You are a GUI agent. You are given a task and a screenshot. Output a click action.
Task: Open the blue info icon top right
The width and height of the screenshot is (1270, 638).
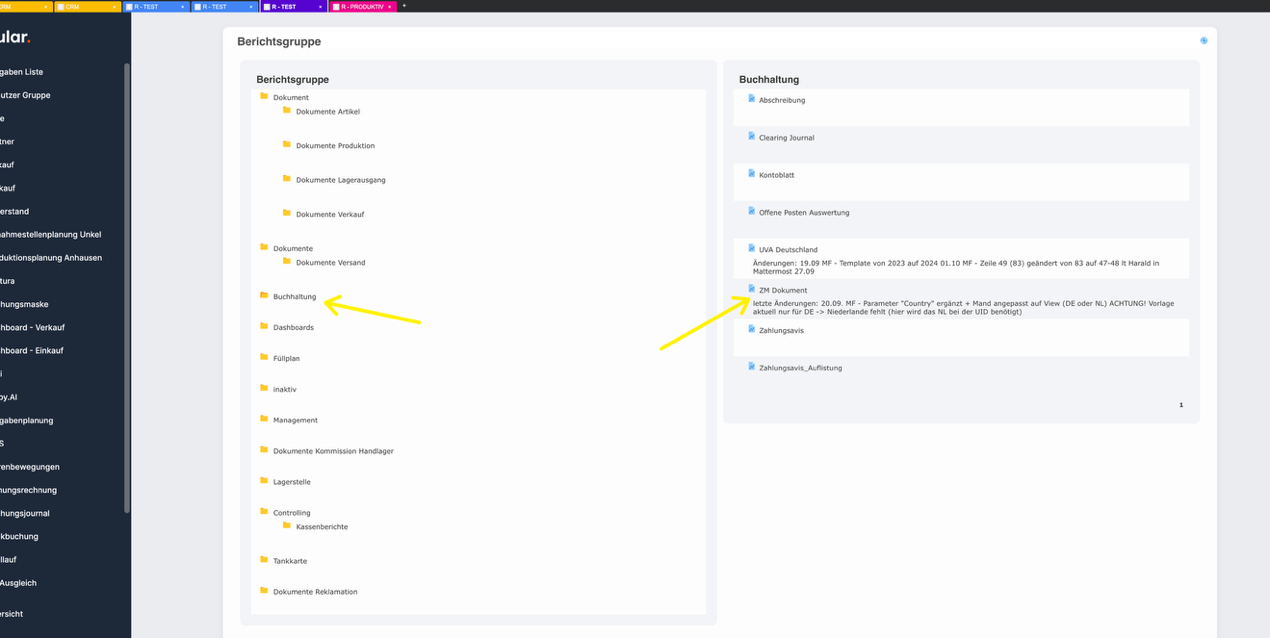pyautogui.click(x=1204, y=40)
